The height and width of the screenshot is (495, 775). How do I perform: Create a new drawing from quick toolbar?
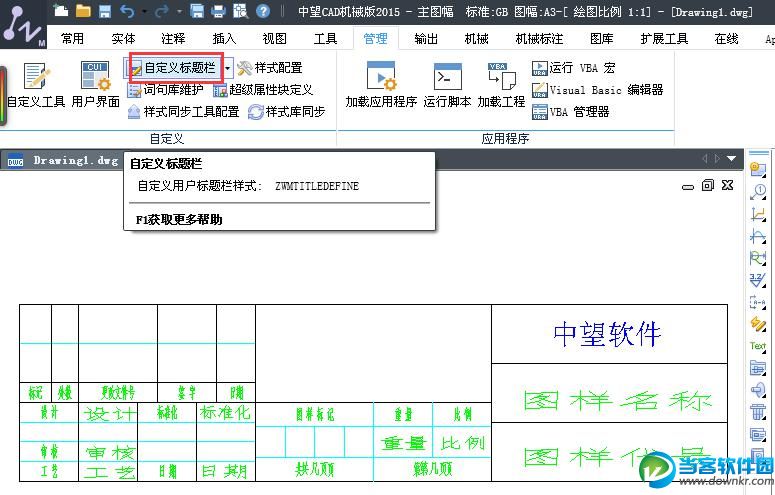(61, 10)
